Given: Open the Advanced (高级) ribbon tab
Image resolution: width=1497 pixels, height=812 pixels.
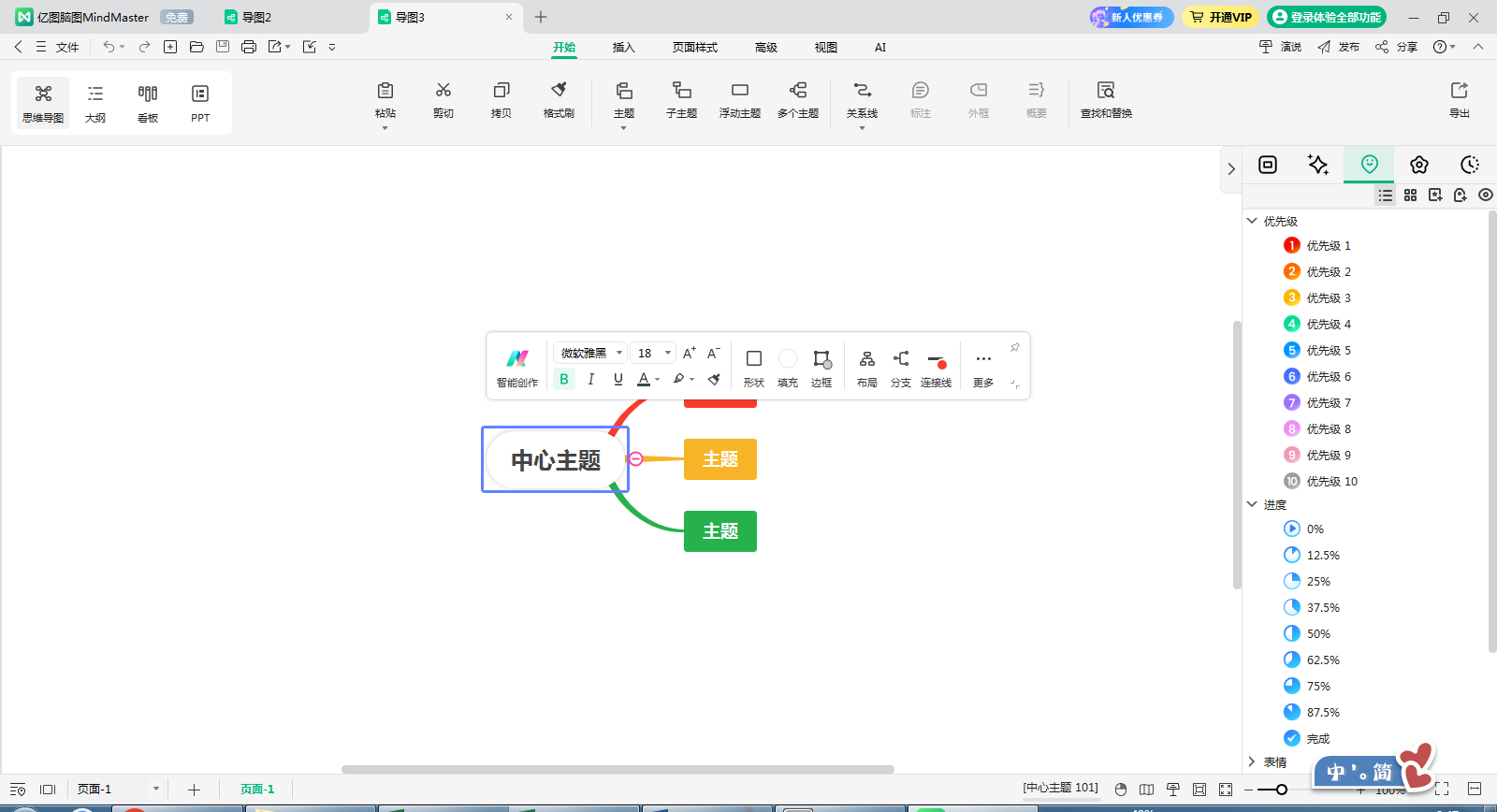Looking at the screenshot, I should [766, 47].
